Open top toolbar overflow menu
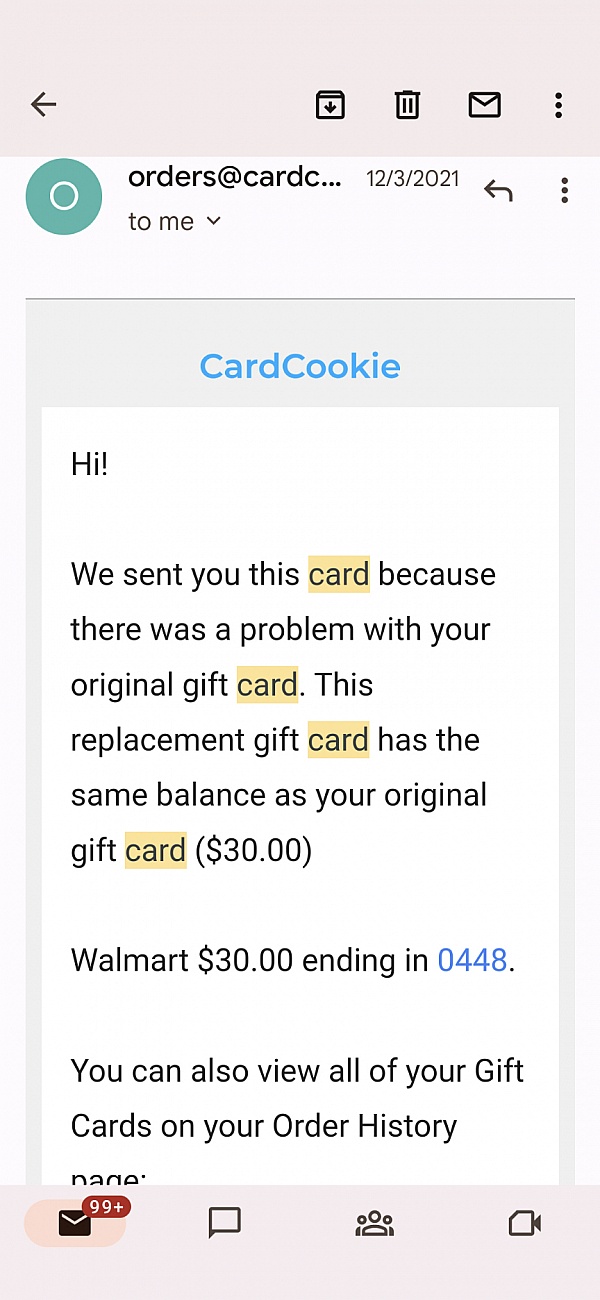The height and width of the screenshot is (1300, 600). pyautogui.click(x=558, y=104)
